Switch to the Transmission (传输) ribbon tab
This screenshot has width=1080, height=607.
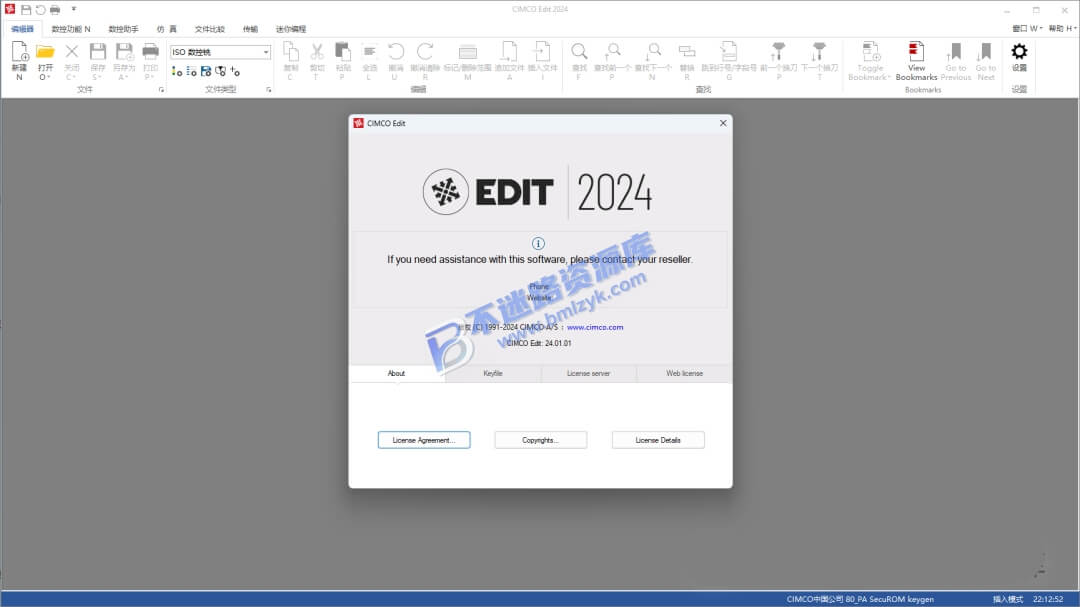point(250,29)
